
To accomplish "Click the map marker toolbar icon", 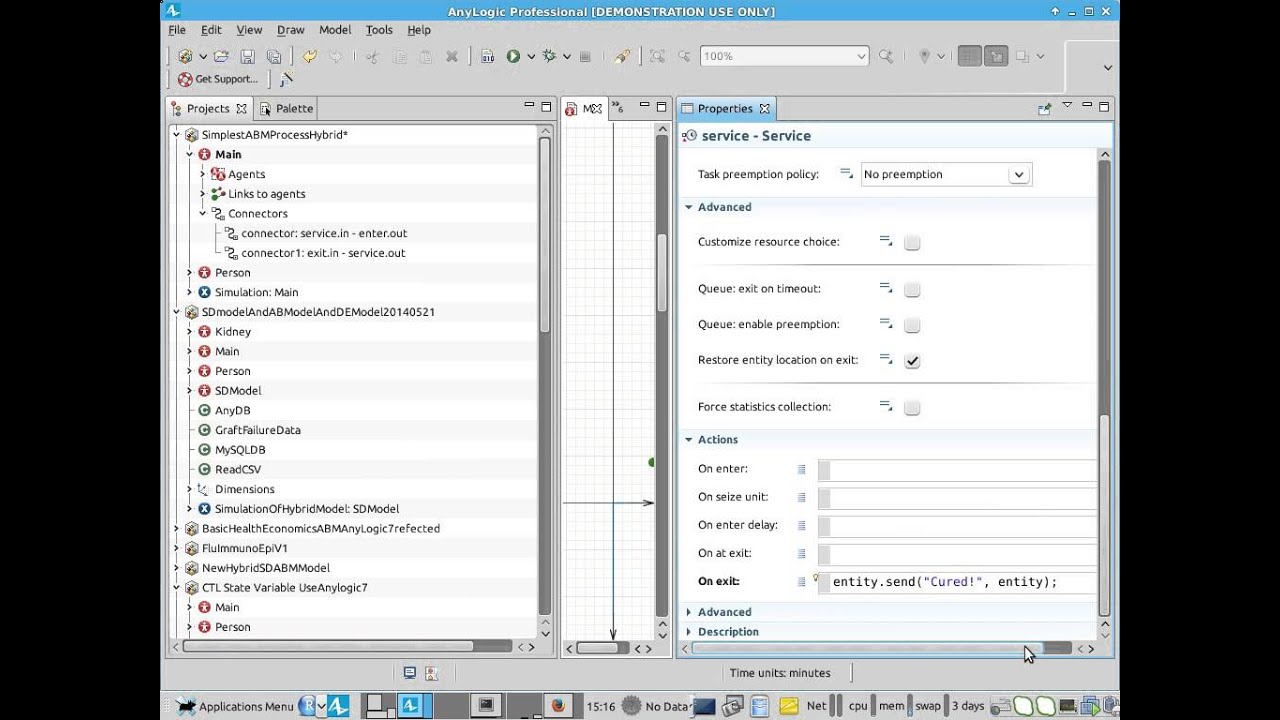I will point(924,57).
